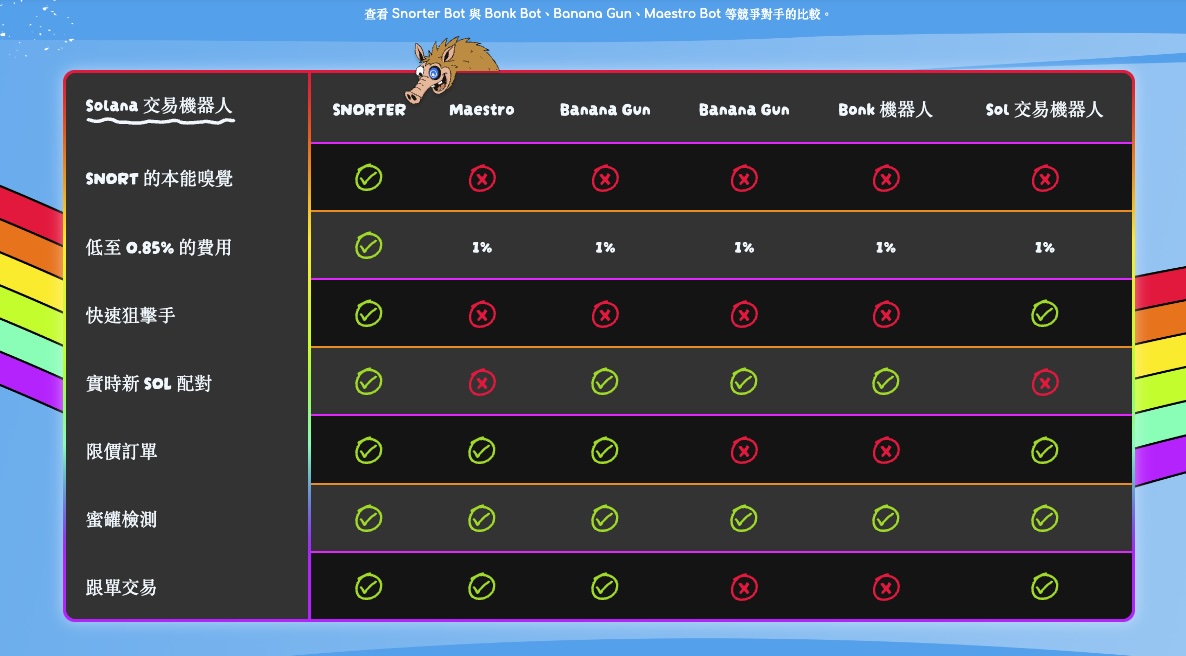Click Maestro's red cross in 快速狙擊手 row
The height and width of the screenshot is (656, 1186).
pyautogui.click(x=482, y=315)
